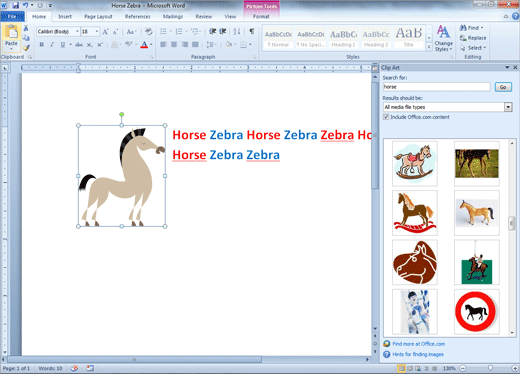Open the font size dropdown arrow

coord(97,31)
